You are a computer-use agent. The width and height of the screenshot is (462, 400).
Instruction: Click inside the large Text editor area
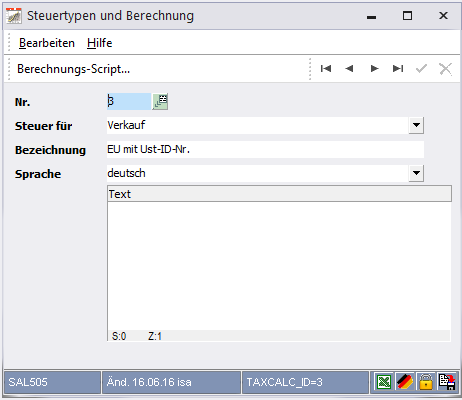279,266
